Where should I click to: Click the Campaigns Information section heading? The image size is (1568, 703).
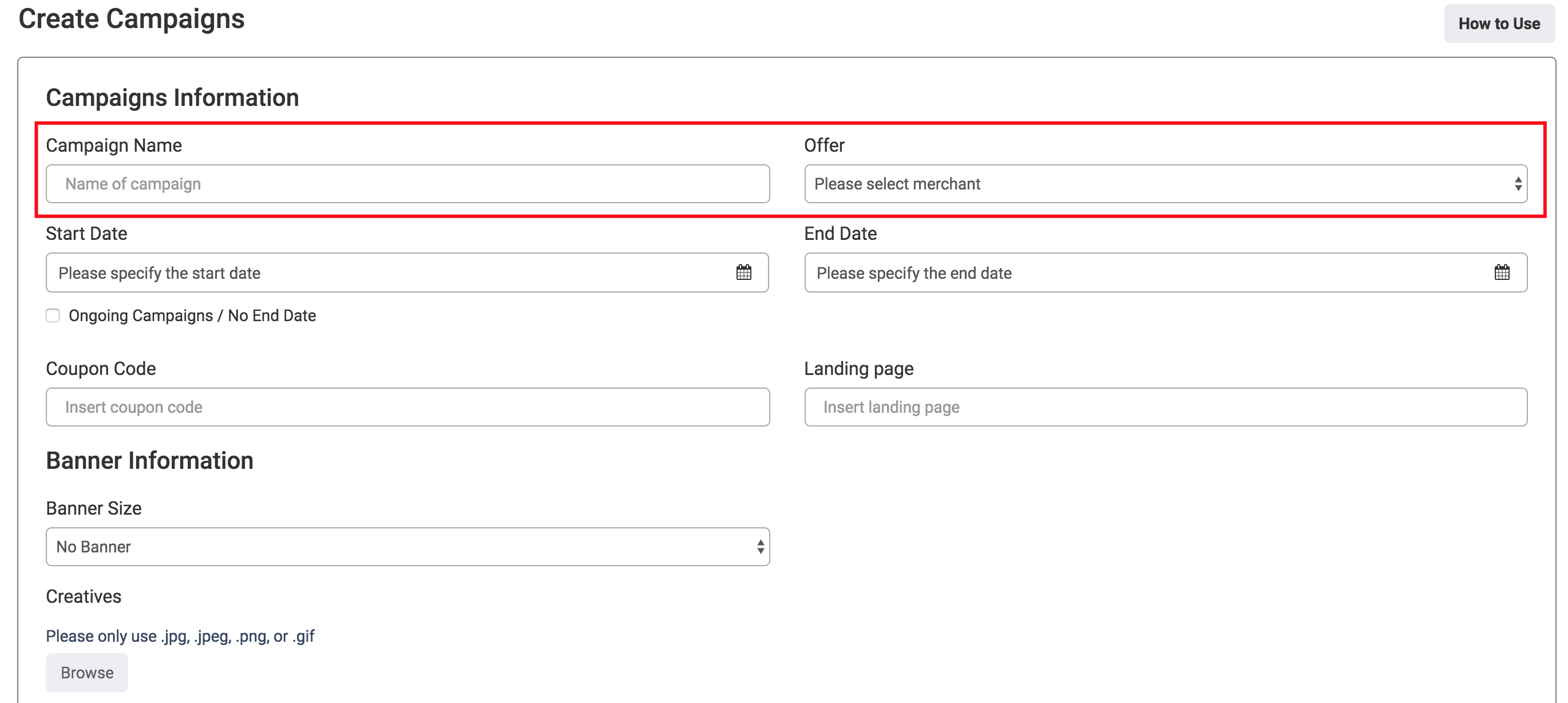(172, 98)
